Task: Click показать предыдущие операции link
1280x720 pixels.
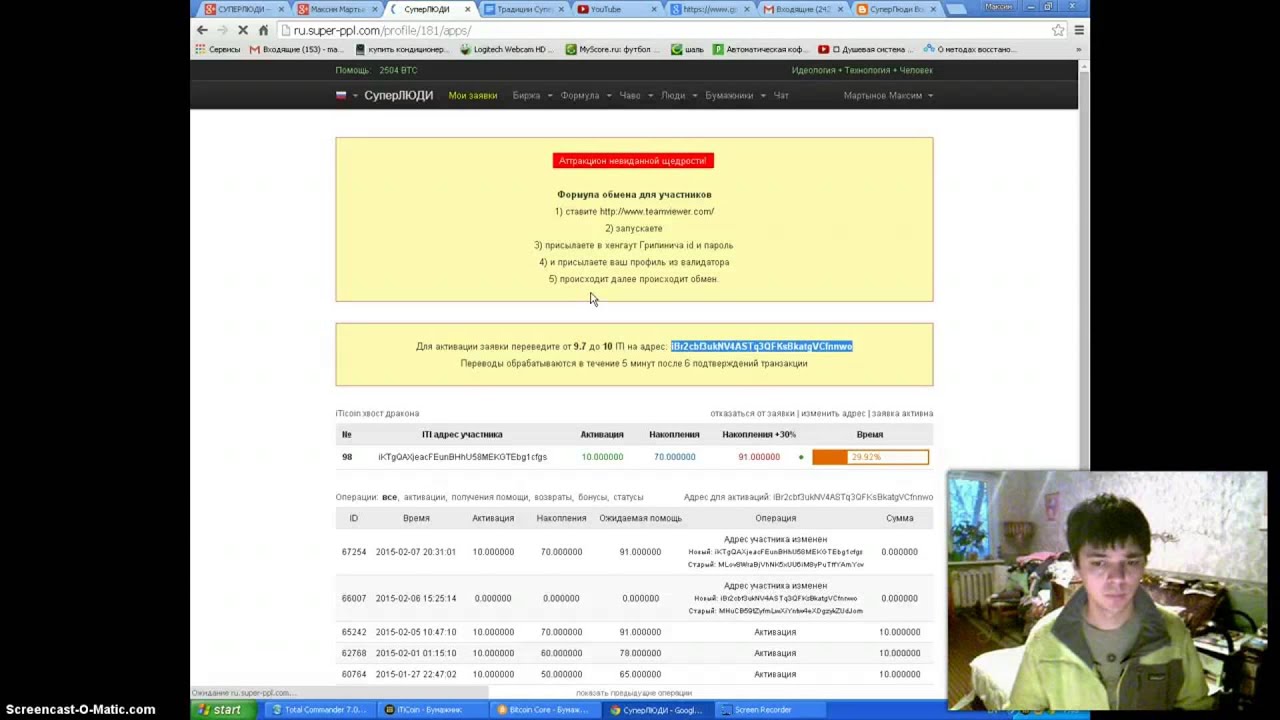Action: (634, 693)
